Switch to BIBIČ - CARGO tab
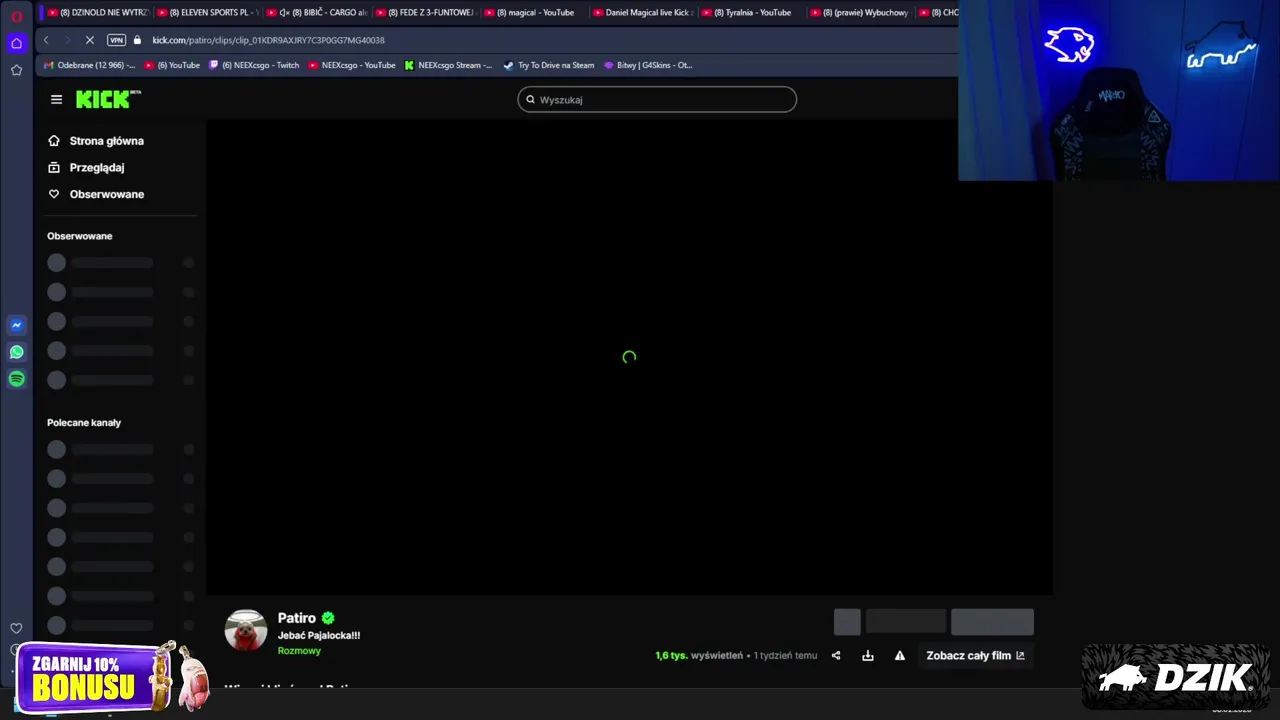 click(318, 13)
